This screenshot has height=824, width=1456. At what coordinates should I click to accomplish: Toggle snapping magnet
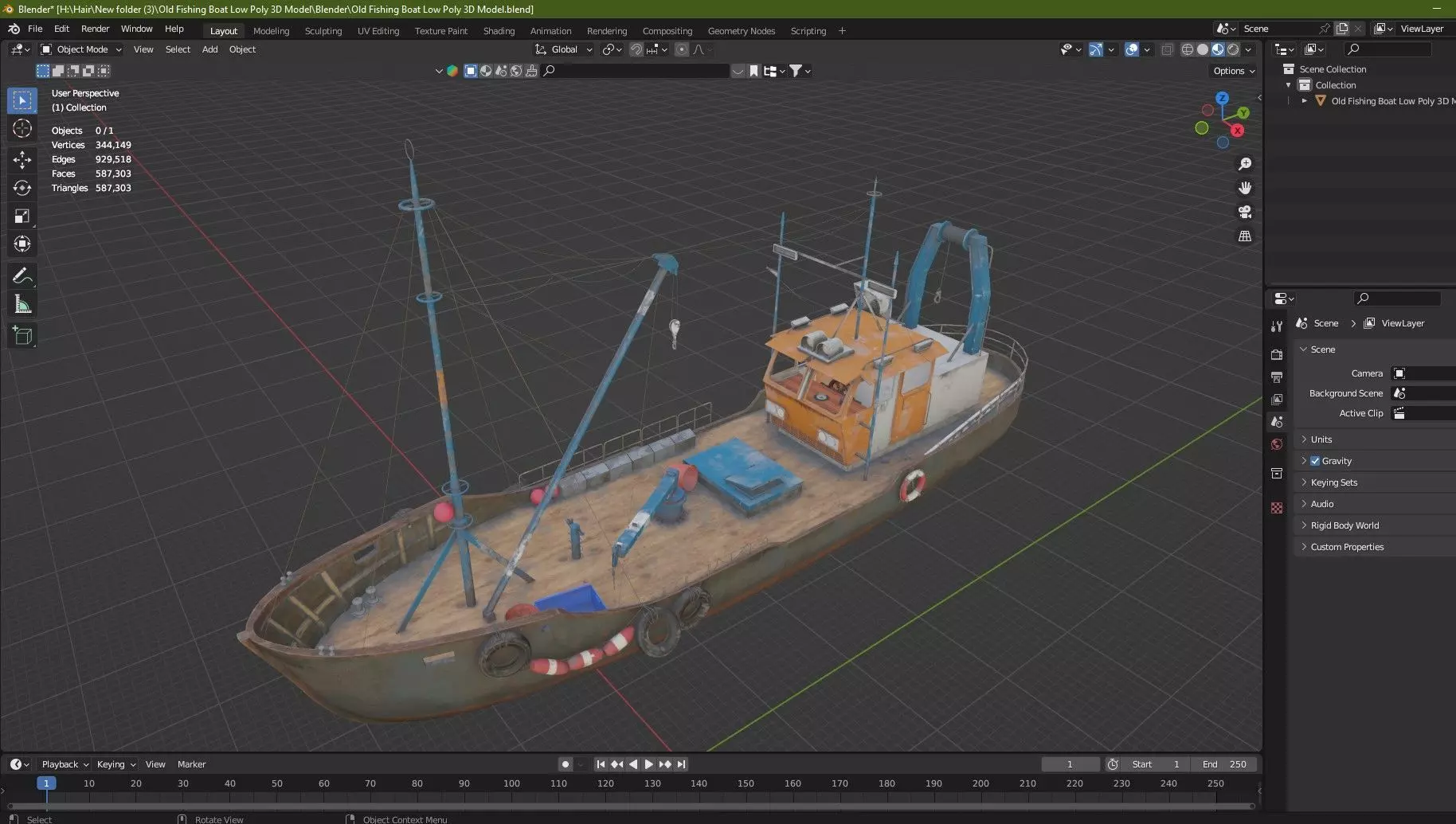(x=636, y=49)
